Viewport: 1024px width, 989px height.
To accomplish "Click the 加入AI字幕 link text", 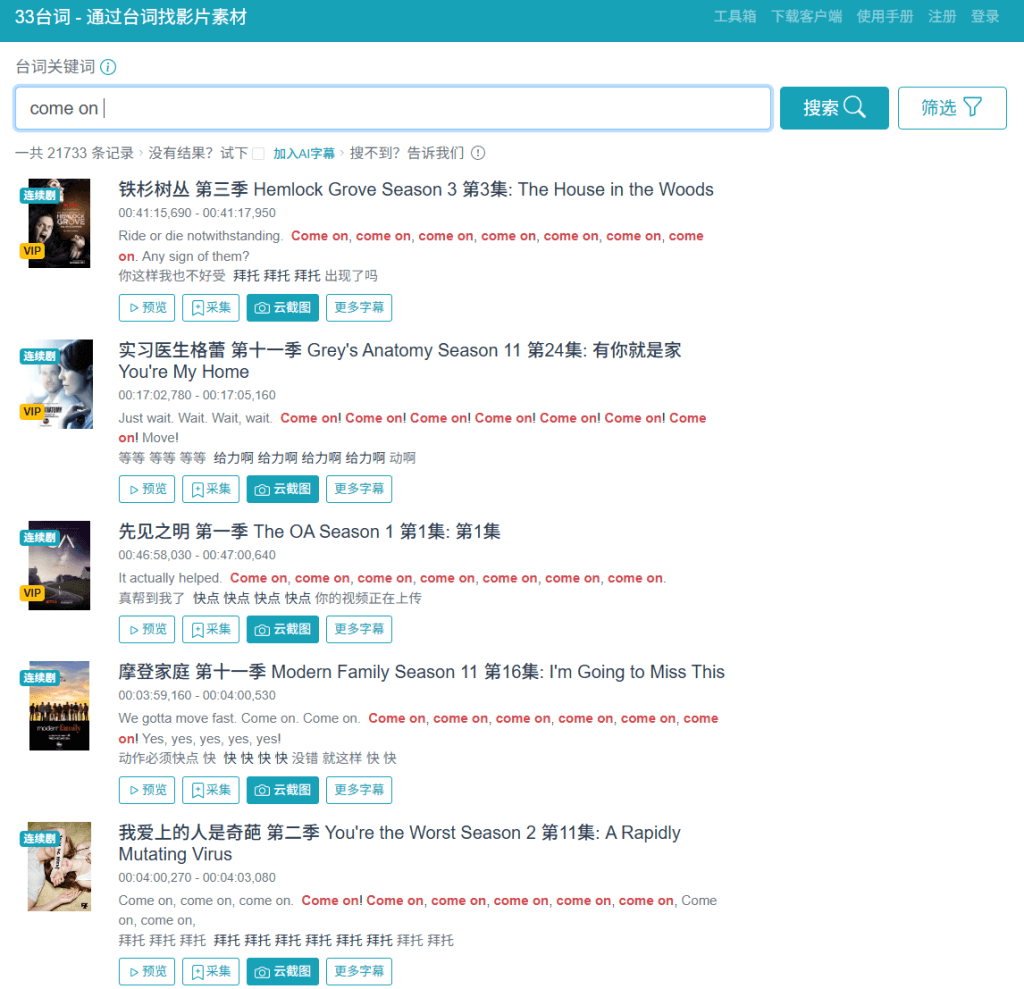I will [304, 153].
